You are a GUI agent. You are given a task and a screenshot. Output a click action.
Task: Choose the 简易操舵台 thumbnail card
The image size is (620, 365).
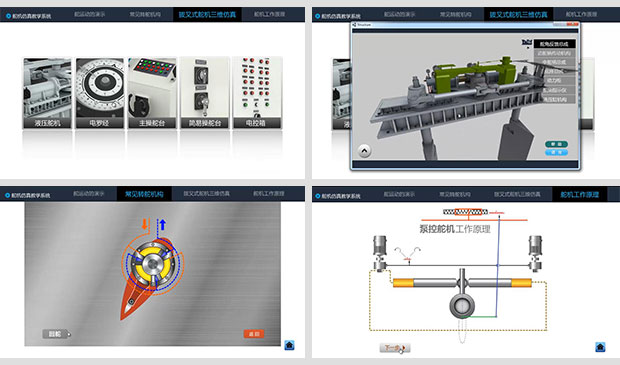click(205, 93)
